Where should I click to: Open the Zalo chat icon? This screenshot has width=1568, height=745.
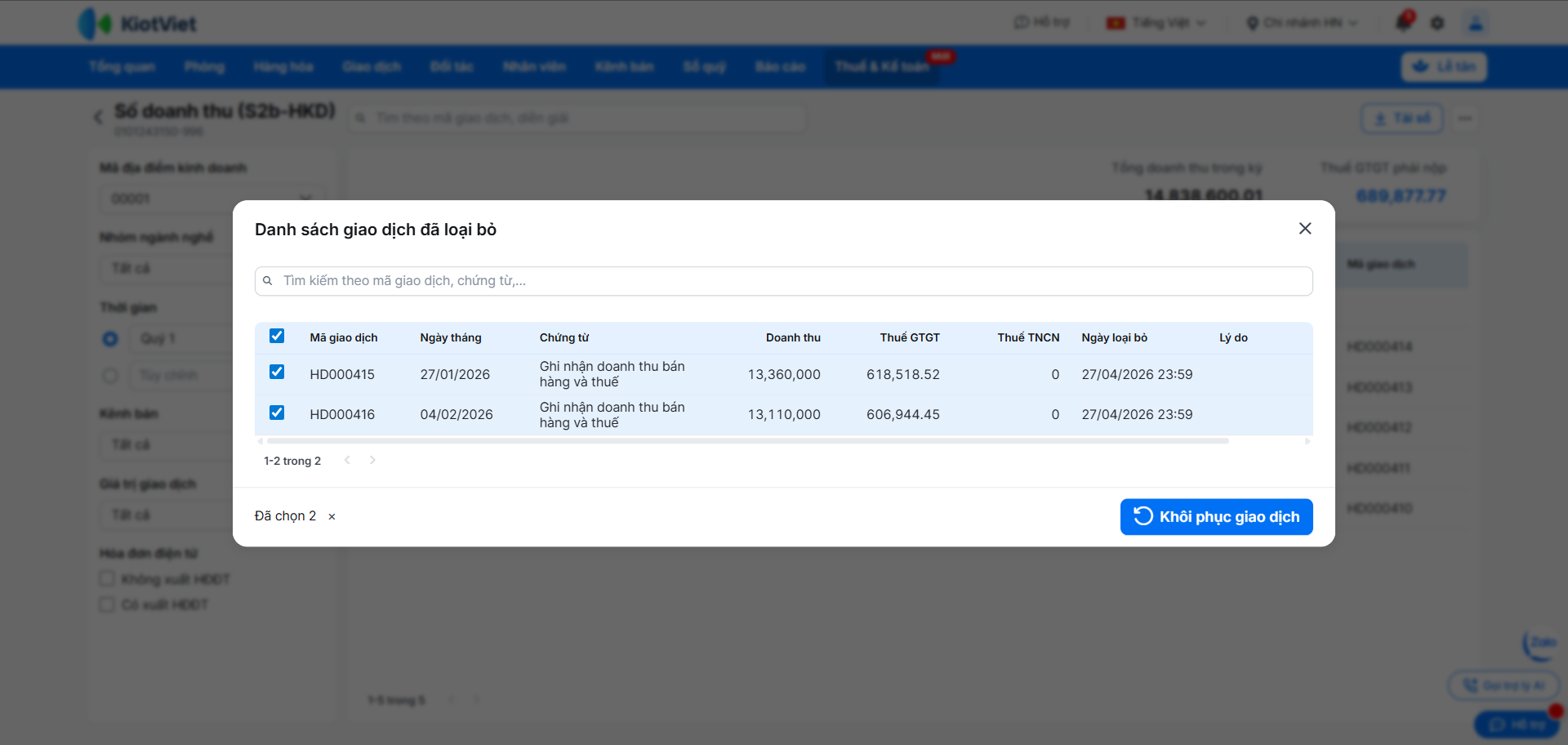[1540, 645]
